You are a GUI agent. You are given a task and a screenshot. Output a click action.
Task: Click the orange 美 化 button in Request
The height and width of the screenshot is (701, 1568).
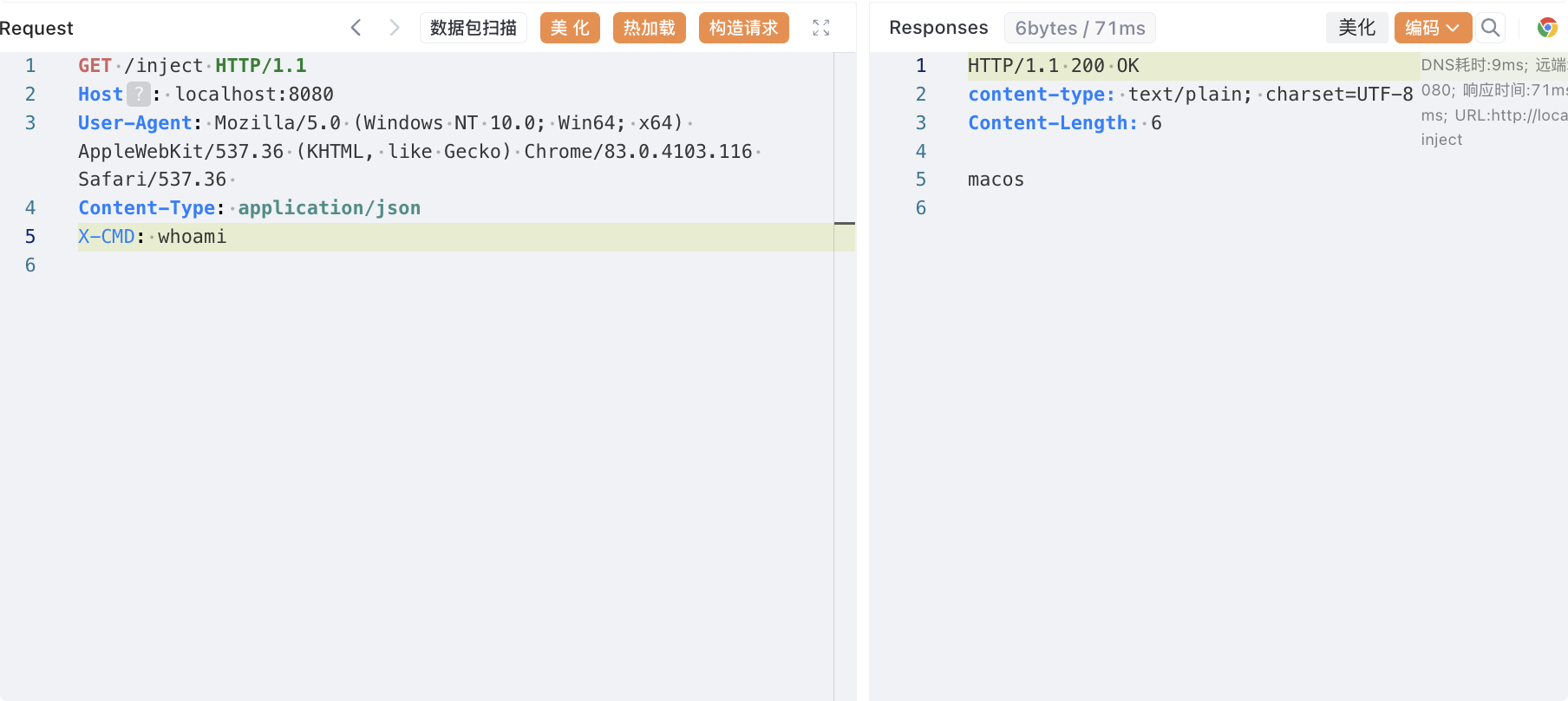tap(570, 28)
